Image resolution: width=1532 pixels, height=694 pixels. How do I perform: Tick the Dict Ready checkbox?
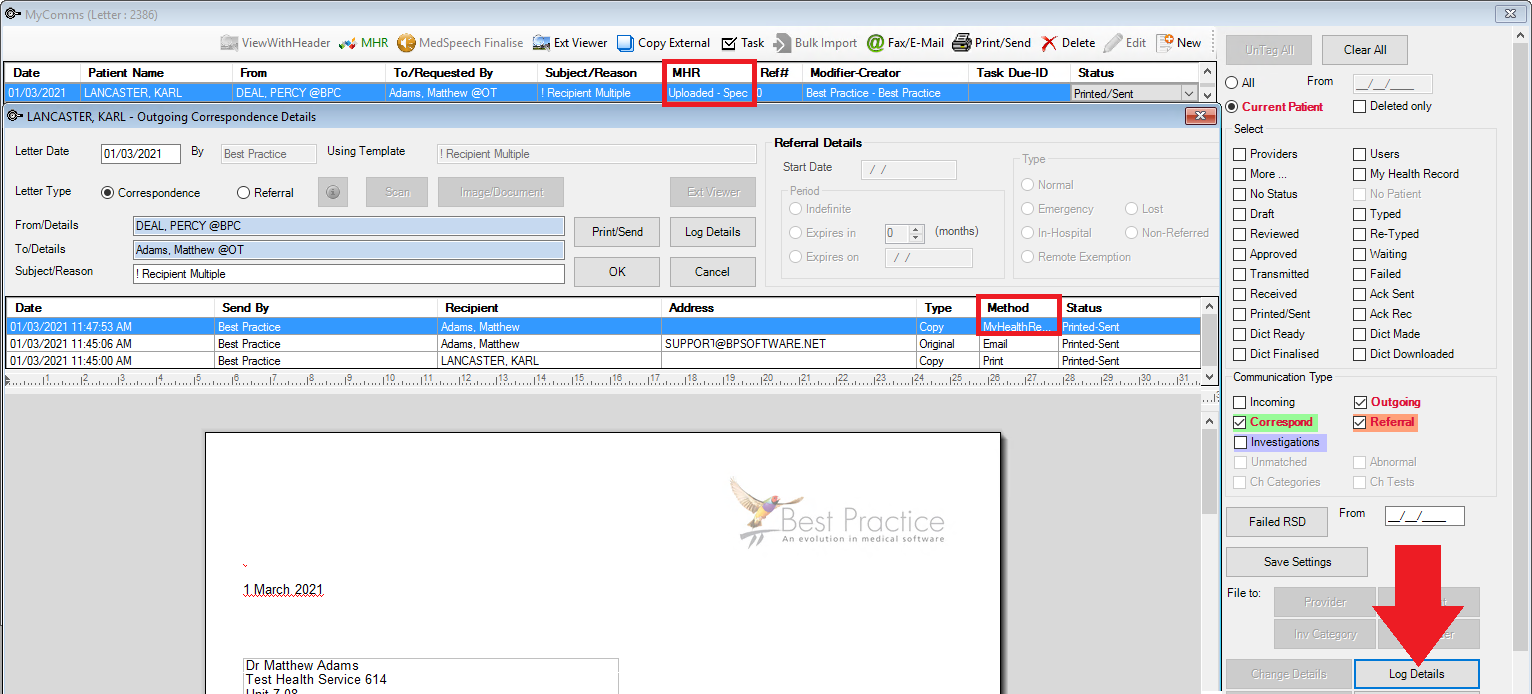pyautogui.click(x=1240, y=334)
